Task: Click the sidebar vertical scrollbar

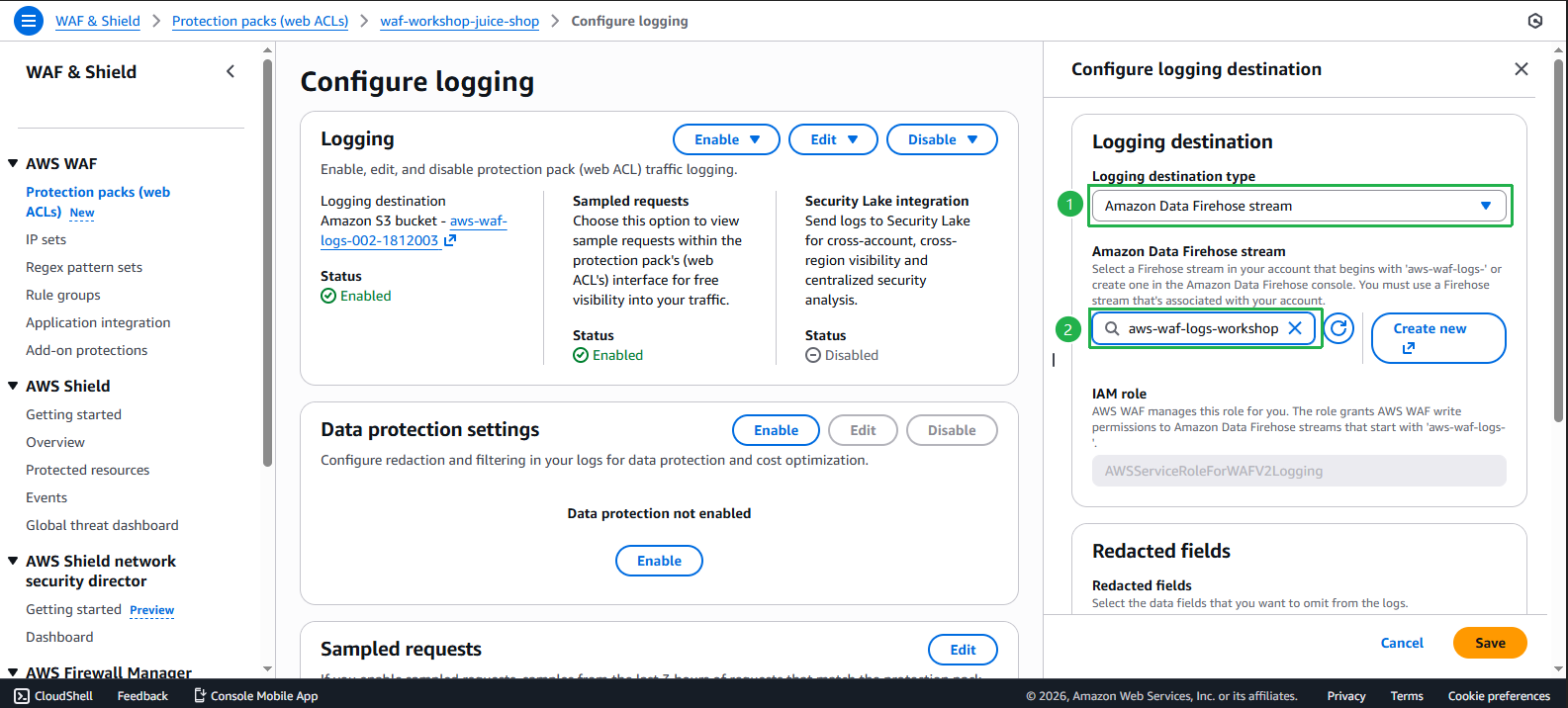Action: coord(267,263)
